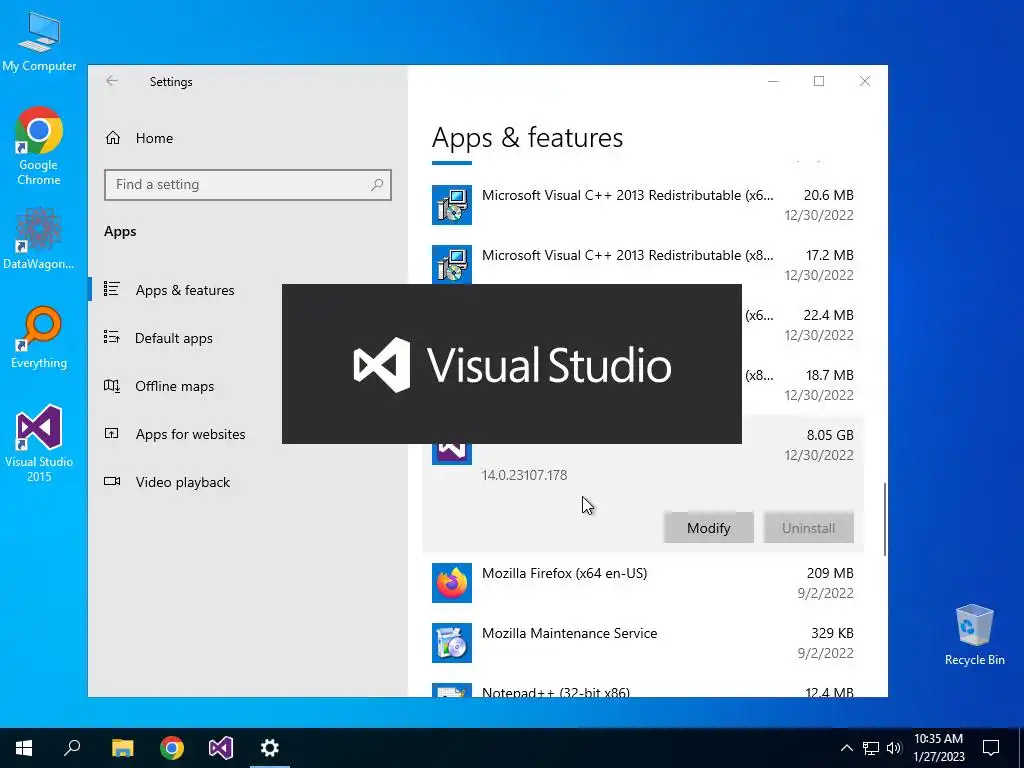Open the taskbar clock and date

938,748
